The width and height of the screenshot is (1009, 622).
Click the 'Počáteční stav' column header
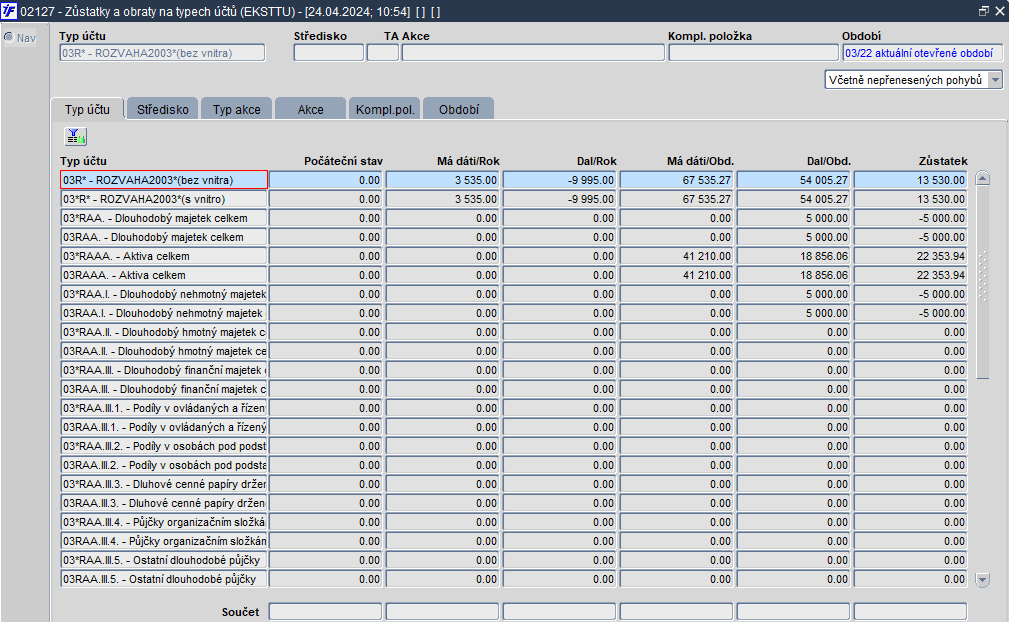[343, 161]
